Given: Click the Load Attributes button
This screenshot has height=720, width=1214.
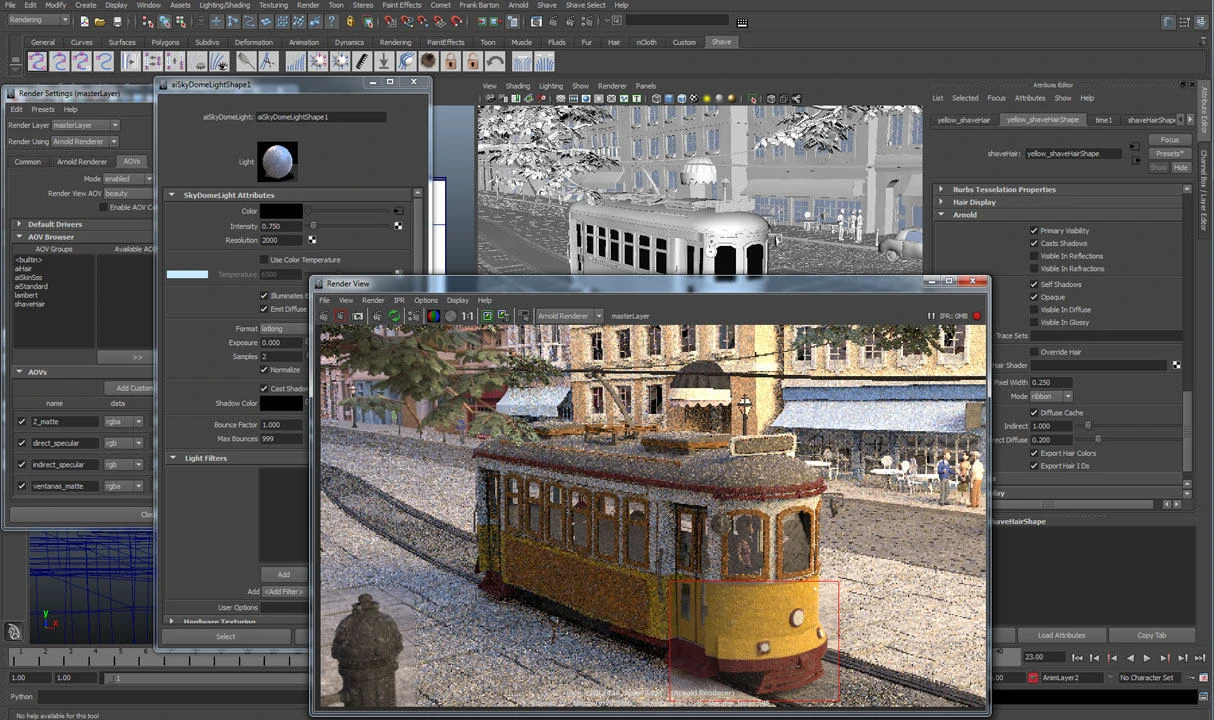Looking at the screenshot, I should tap(1061, 635).
